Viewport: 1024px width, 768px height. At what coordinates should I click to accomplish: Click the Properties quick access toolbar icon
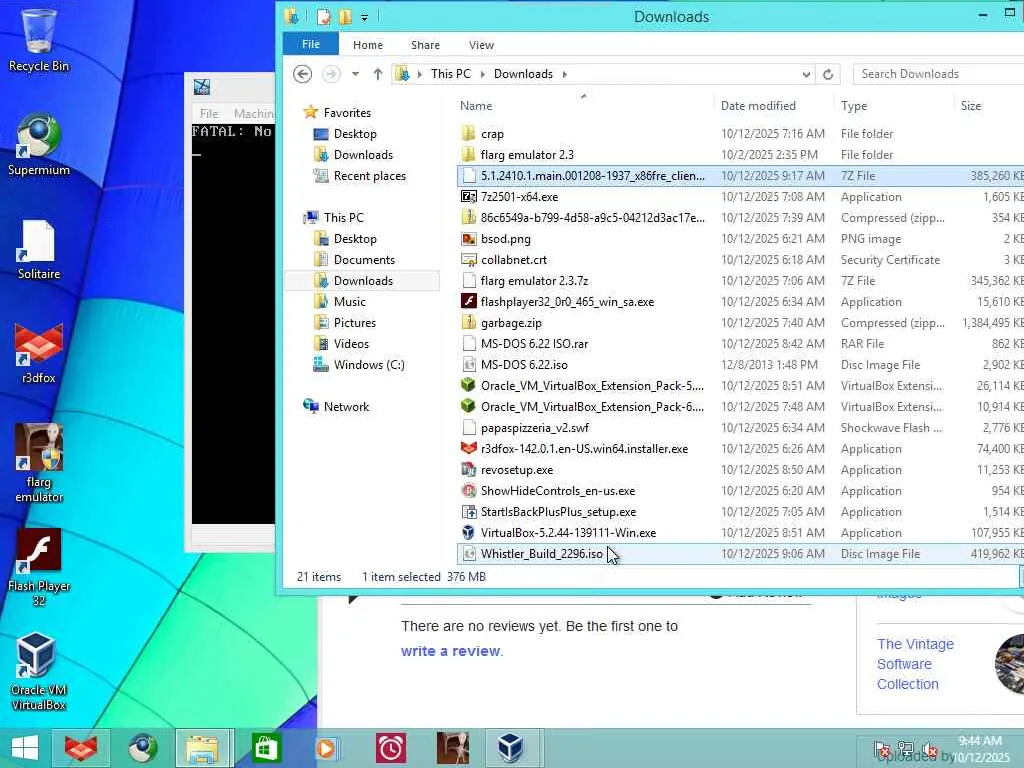coord(323,17)
